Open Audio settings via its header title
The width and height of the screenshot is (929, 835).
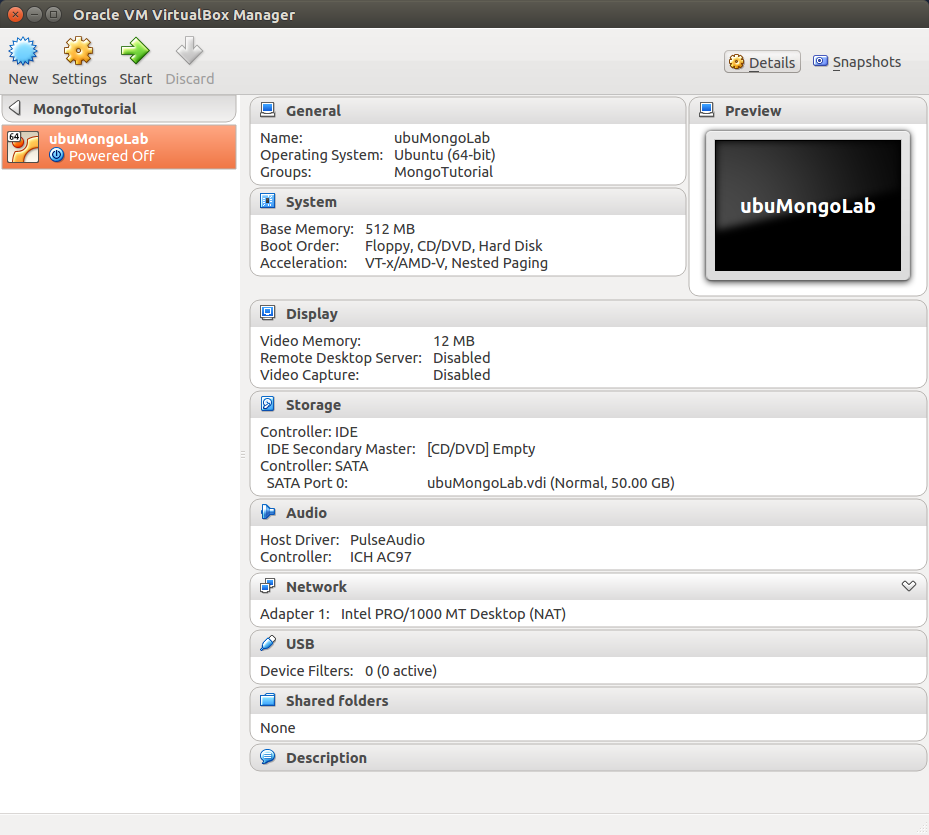(x=306, y=513)
